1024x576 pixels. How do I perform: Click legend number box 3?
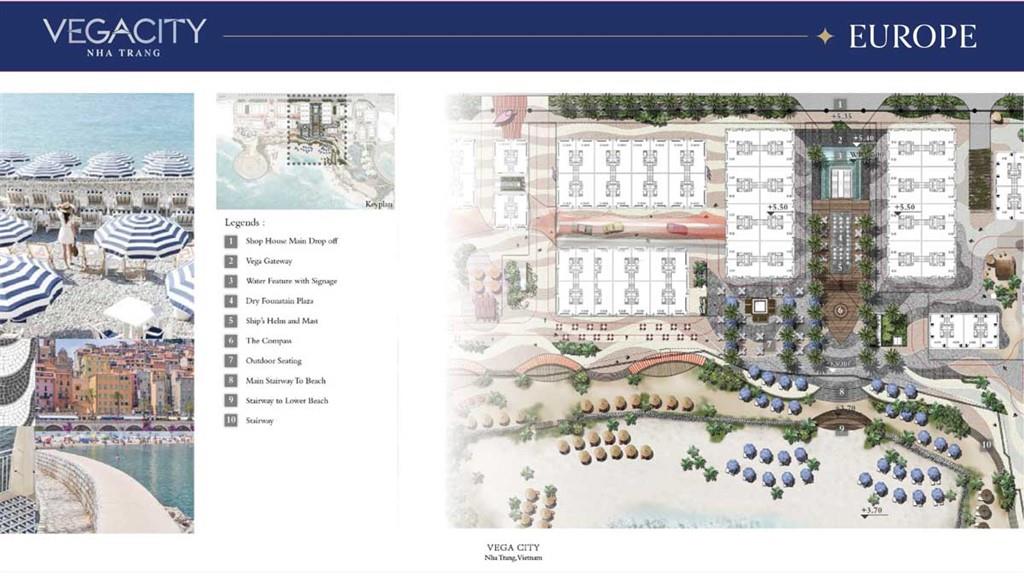tap(231, 281)
